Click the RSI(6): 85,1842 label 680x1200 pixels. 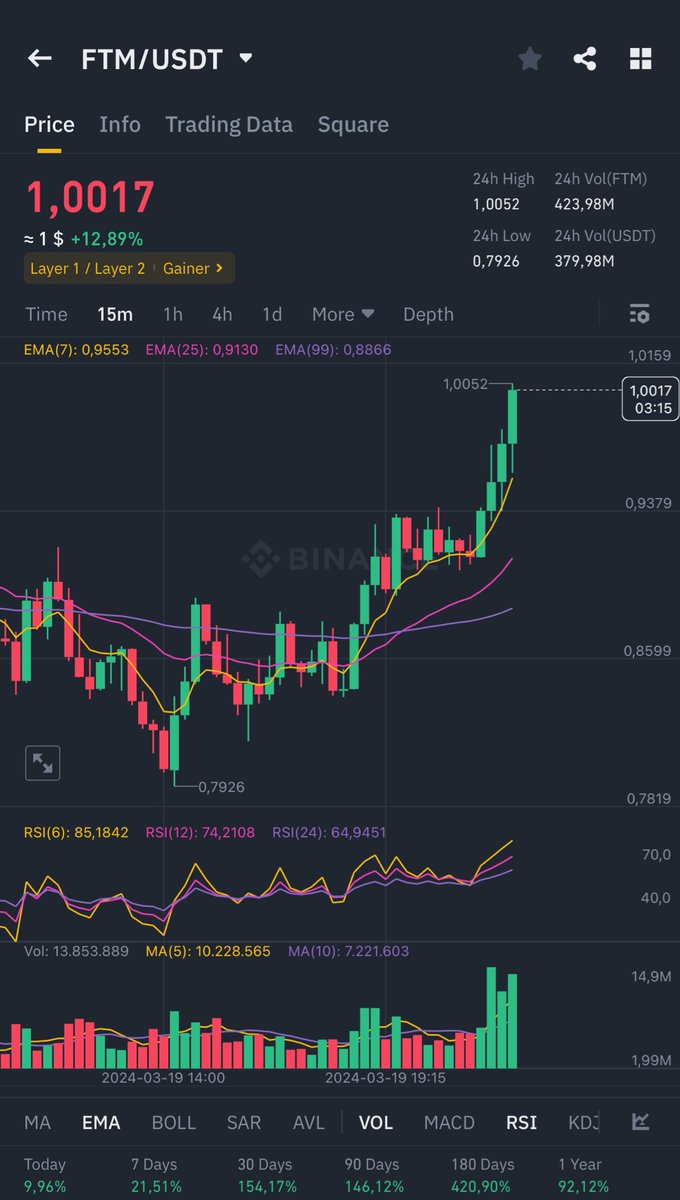[x=77, y=832]
